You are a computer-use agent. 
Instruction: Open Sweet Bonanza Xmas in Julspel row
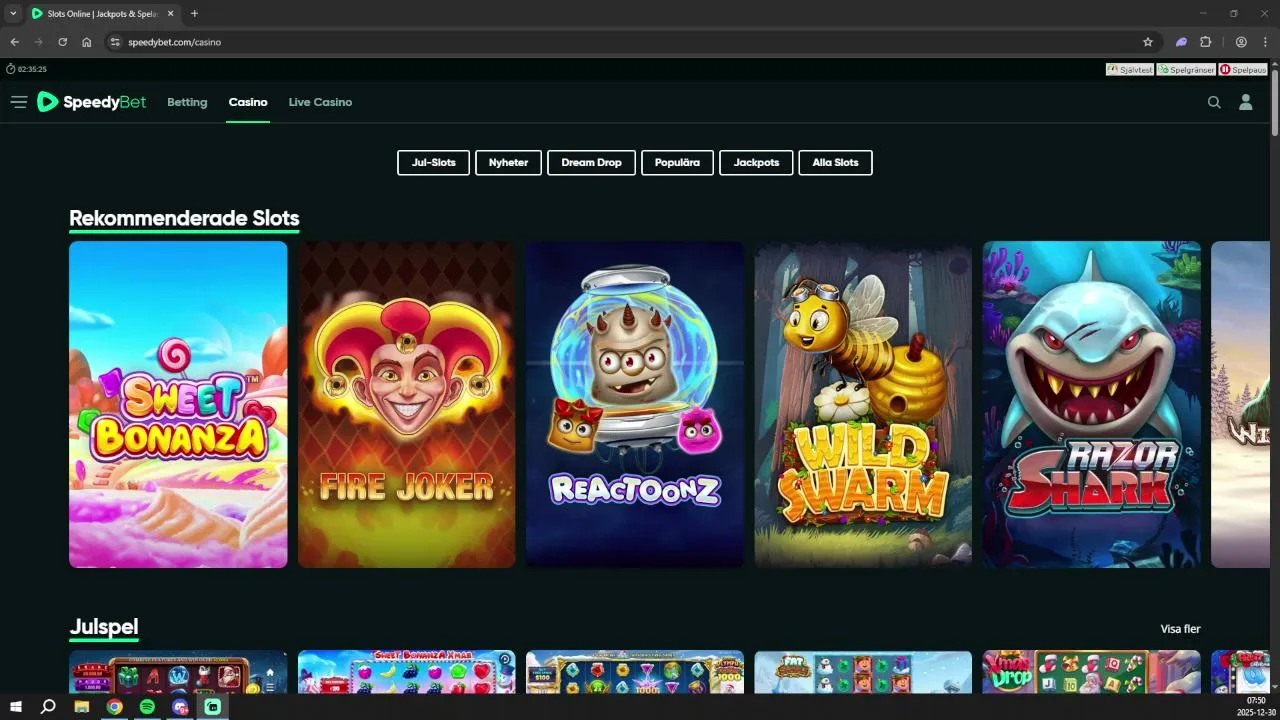click(x=407, y=672)
